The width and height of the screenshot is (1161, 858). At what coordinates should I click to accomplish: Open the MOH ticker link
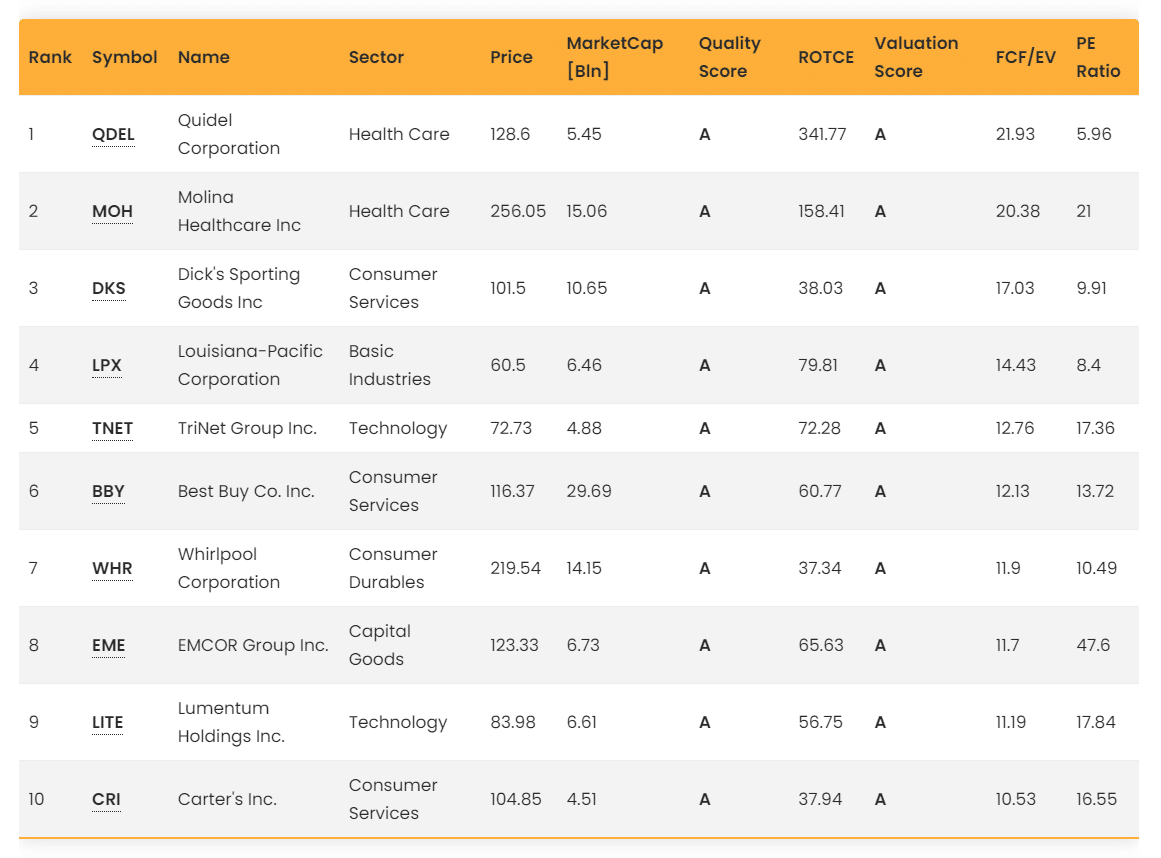pos(113,211)
